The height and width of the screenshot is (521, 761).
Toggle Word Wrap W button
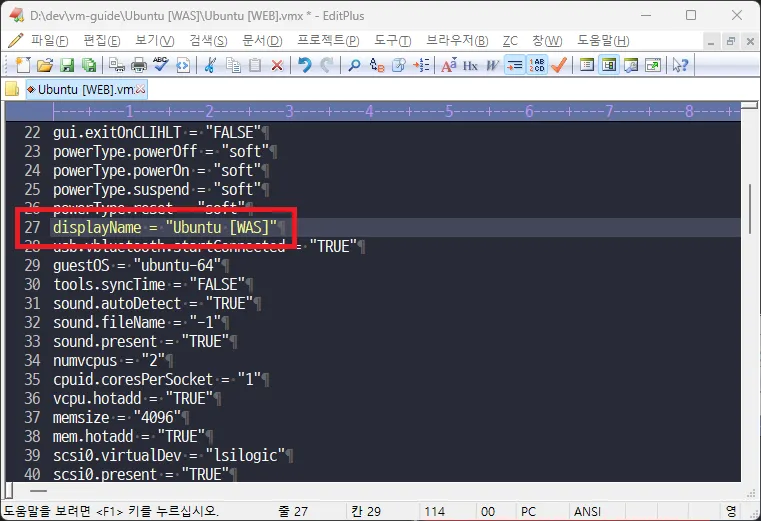pyautogui.click(x=492, y=65)
